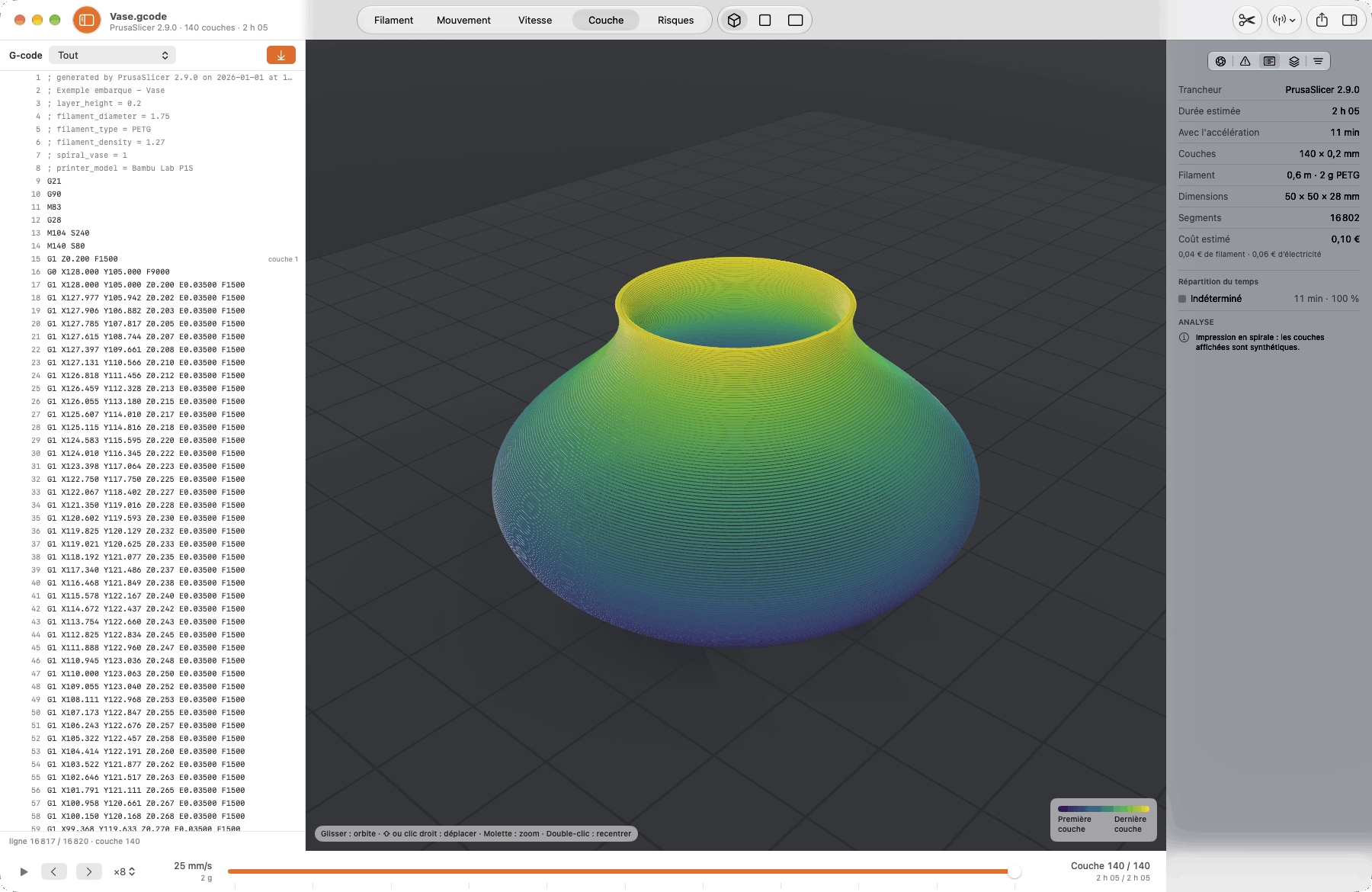
Task: Open the warning triangle inspector tab
Action: (x=1245, y=61)
